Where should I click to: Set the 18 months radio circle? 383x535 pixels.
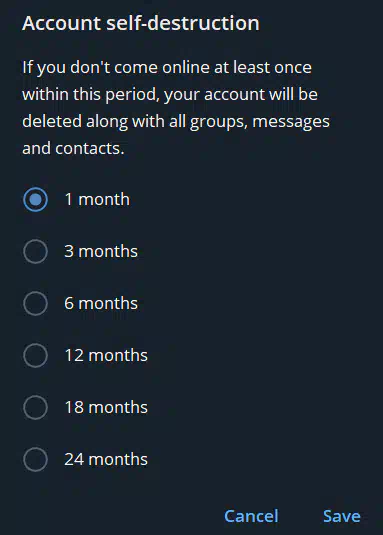coord(35,407)
